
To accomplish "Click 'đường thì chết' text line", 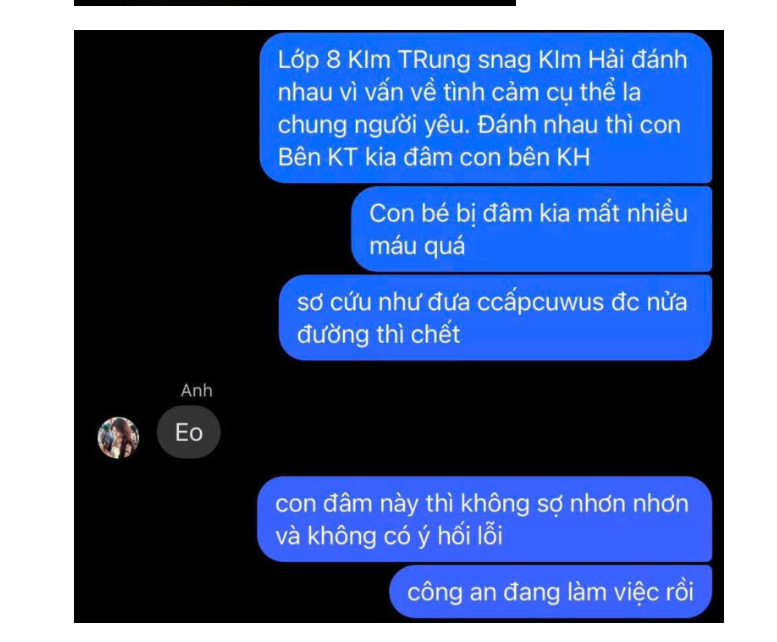I will point(379,334).
